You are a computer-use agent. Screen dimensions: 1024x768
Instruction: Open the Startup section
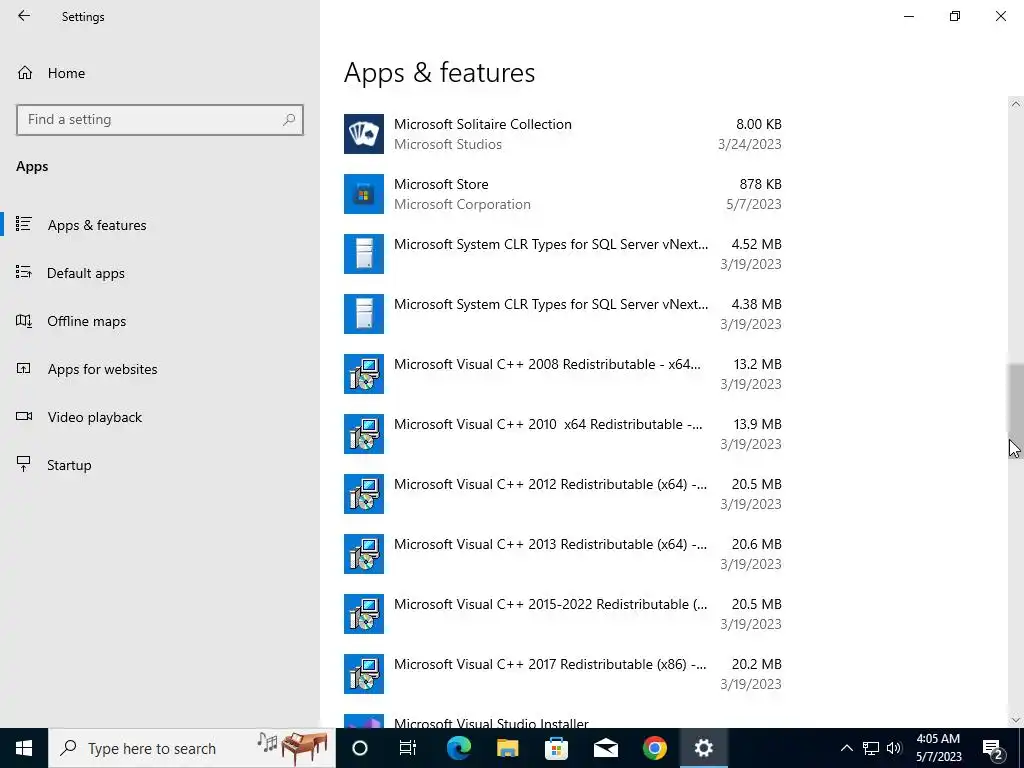pyautogui.click(x=160, y=465)
